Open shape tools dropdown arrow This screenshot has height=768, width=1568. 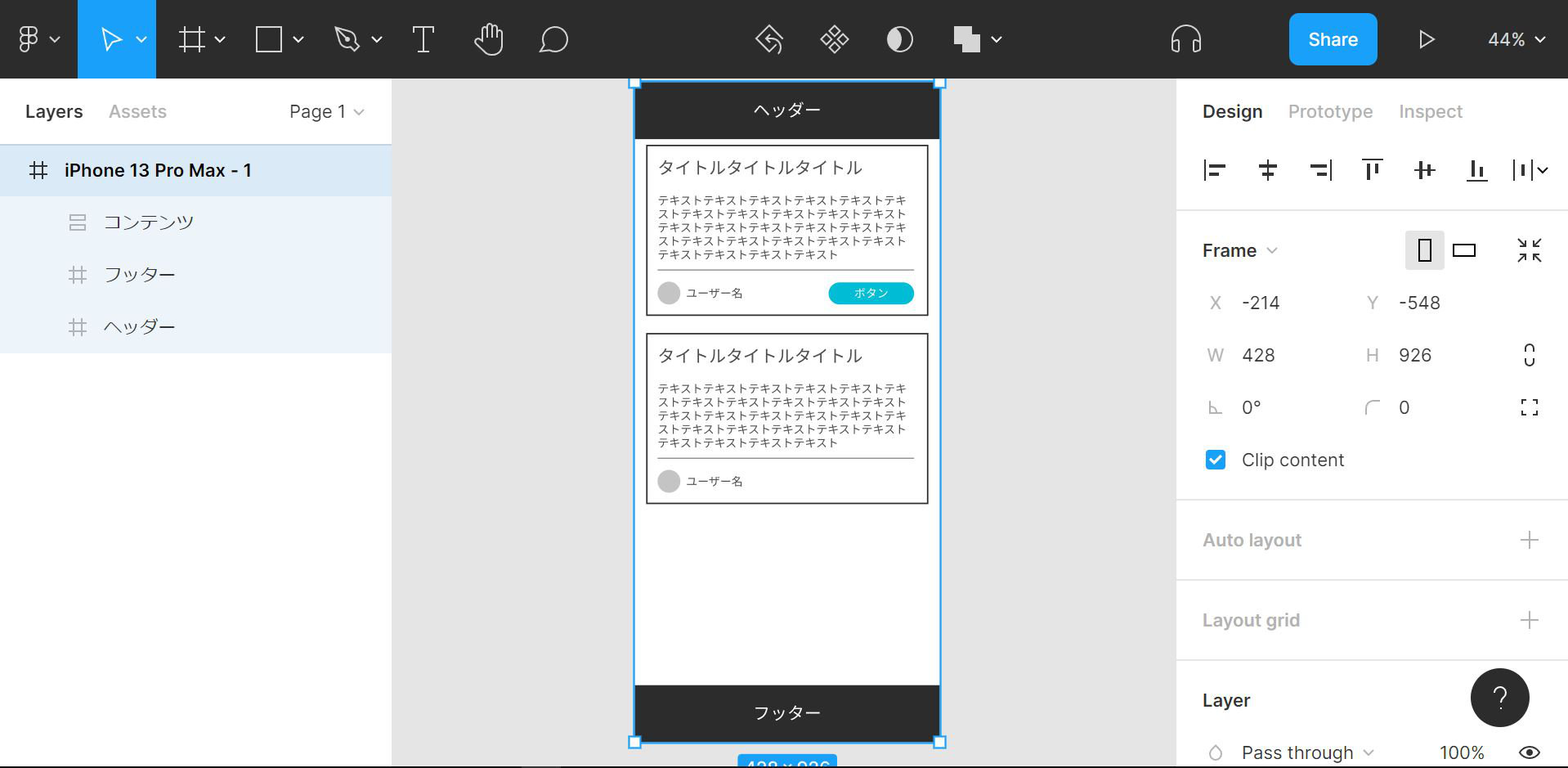(298, 39)
